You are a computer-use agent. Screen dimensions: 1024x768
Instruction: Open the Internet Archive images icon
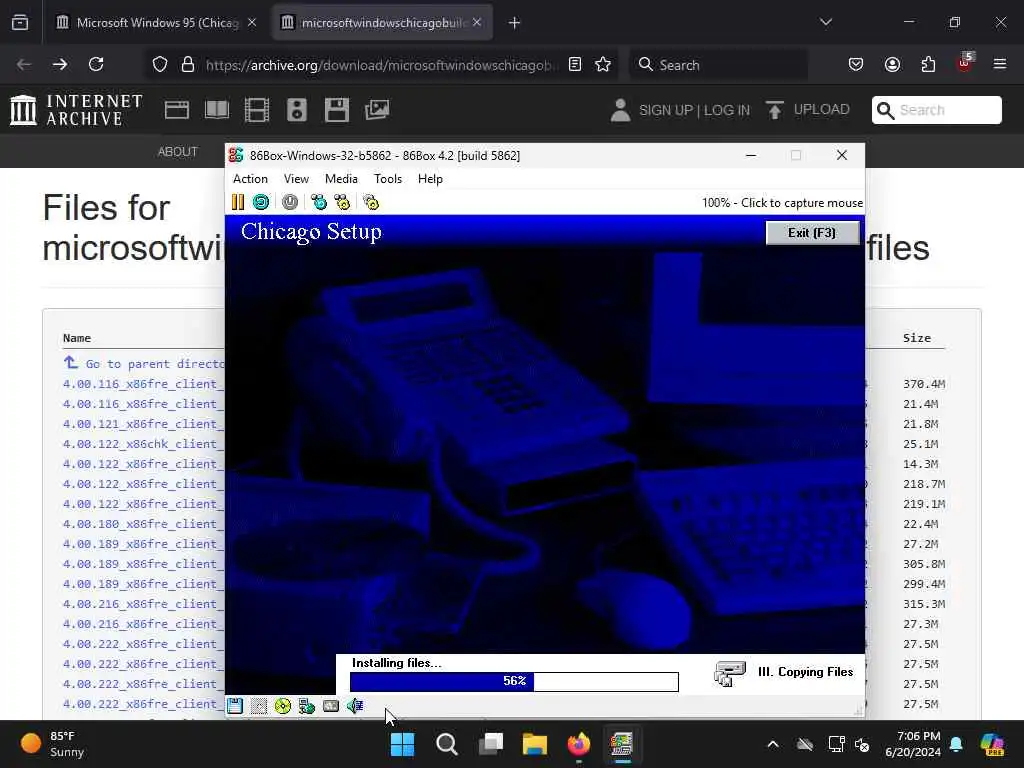click(377, 110)
